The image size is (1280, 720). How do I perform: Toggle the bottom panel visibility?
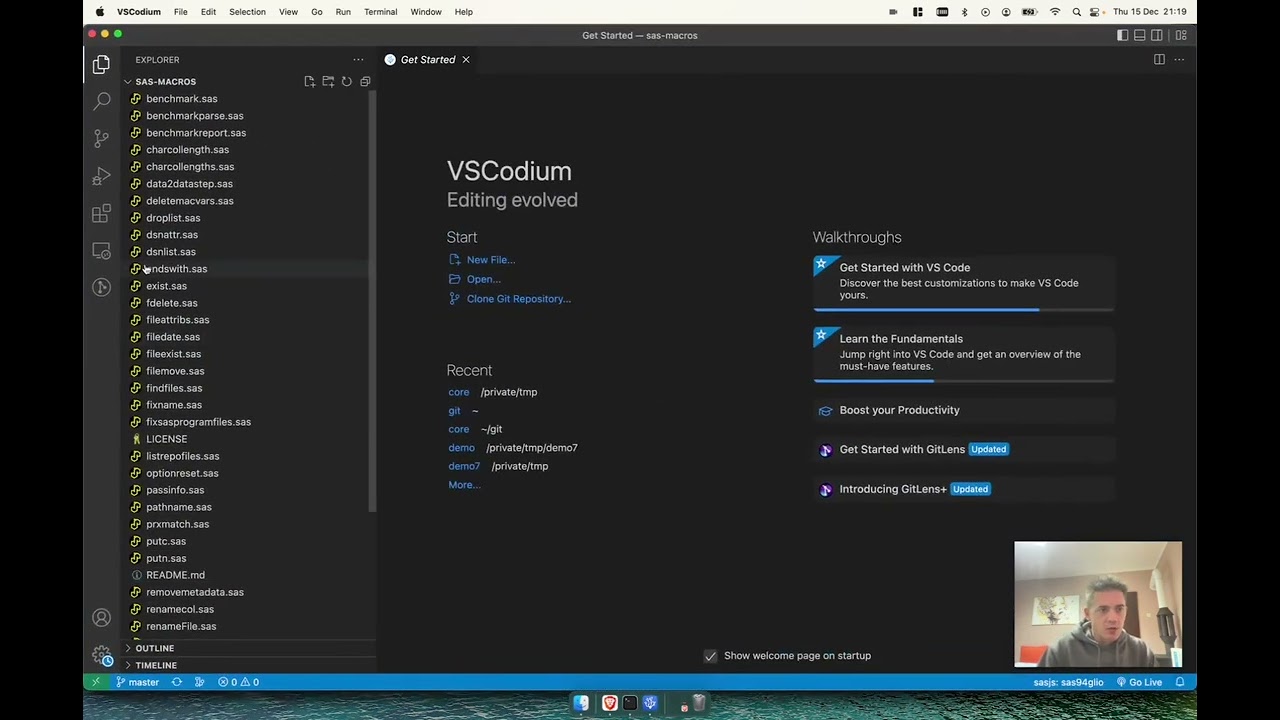coord(1140,35)
